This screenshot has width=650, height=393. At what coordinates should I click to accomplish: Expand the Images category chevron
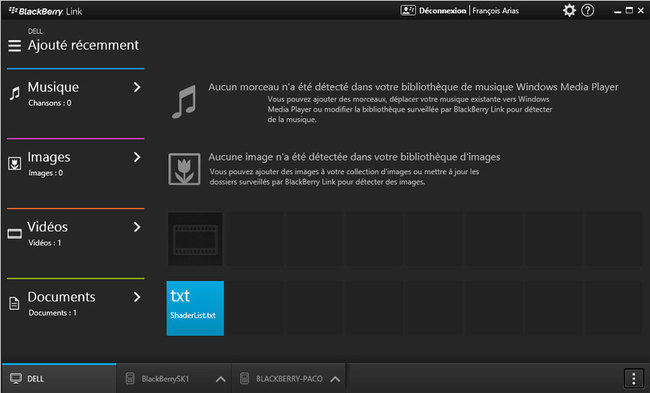137,157
